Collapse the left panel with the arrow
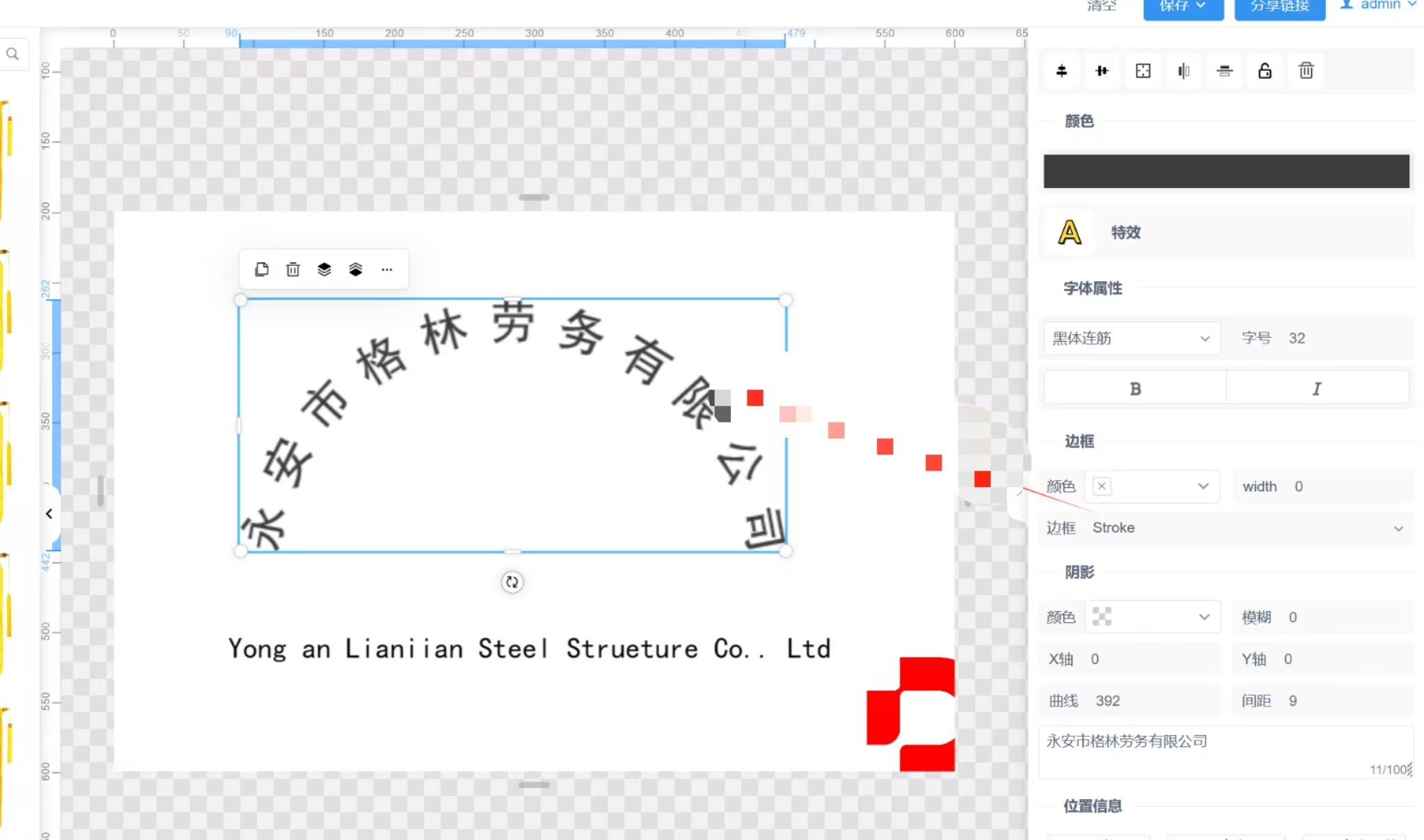 pyautogui.click(x=49, y=514)
